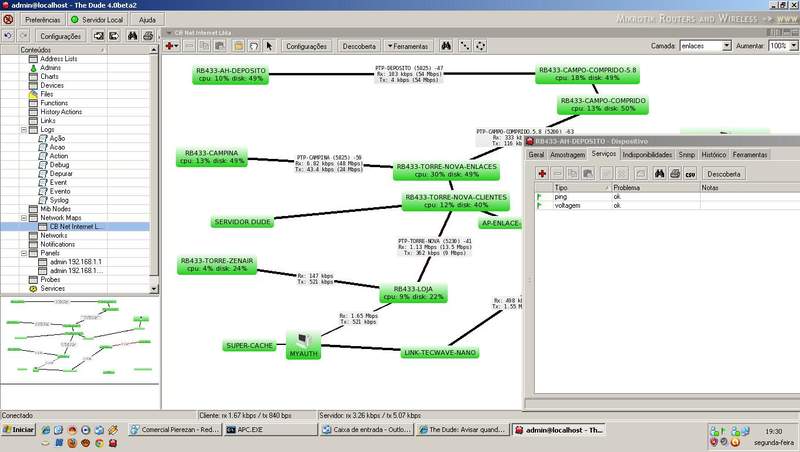
Task: Select Devices in the contents tree
Action: pyautogui.click(x=52, y=85)
